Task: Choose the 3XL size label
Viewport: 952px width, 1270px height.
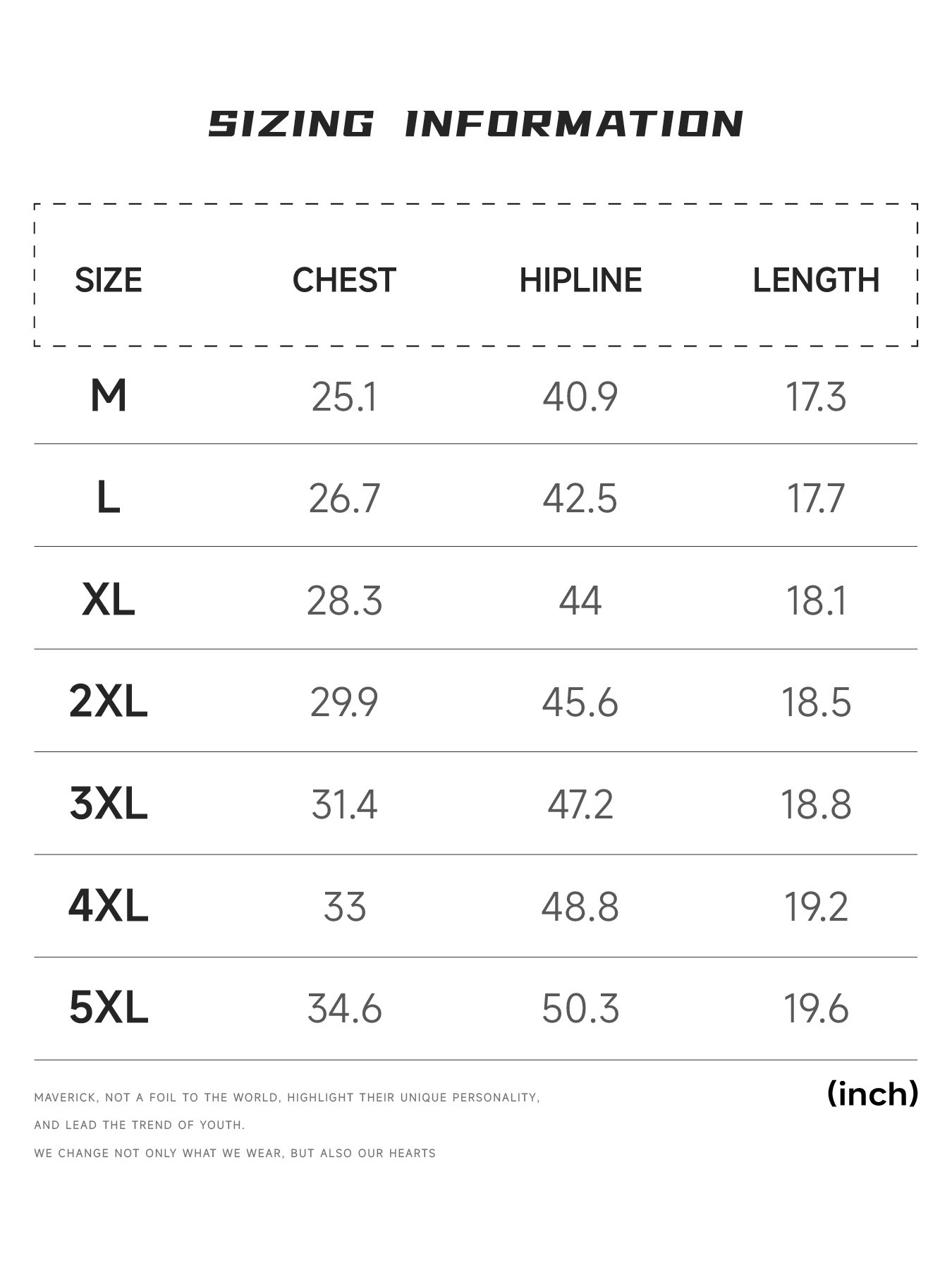Action: [x=109, y=804]
